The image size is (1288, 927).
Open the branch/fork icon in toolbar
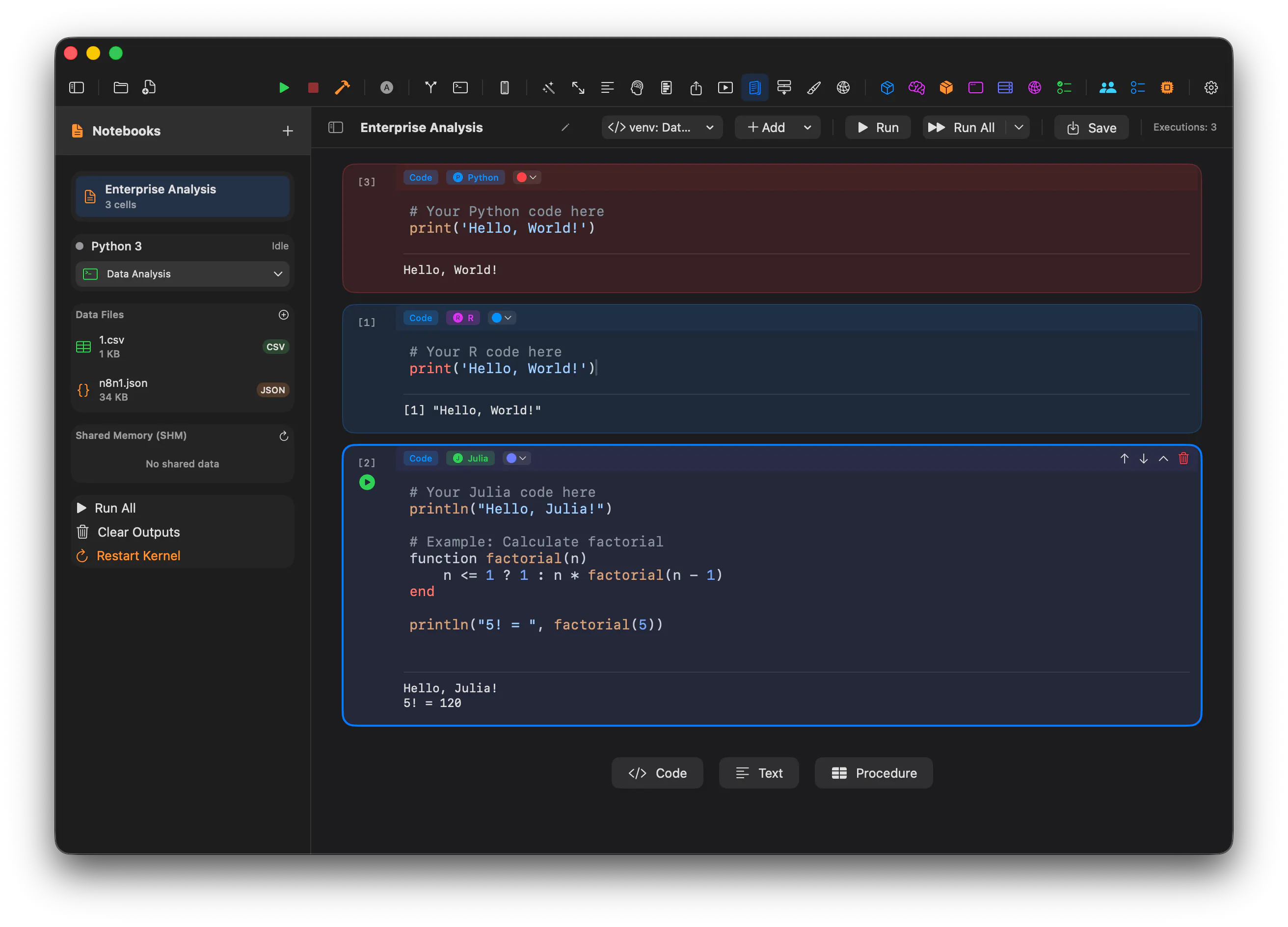[430, 87]
